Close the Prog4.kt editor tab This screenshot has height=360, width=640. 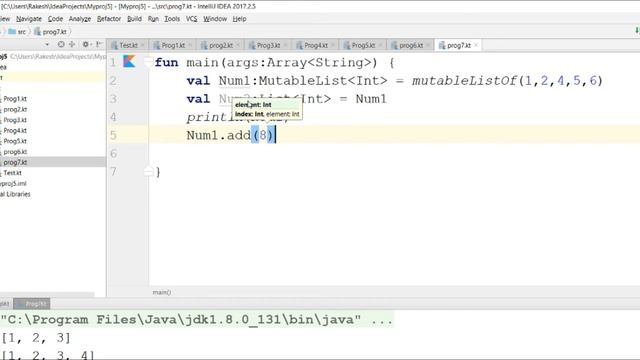[333, 45]
